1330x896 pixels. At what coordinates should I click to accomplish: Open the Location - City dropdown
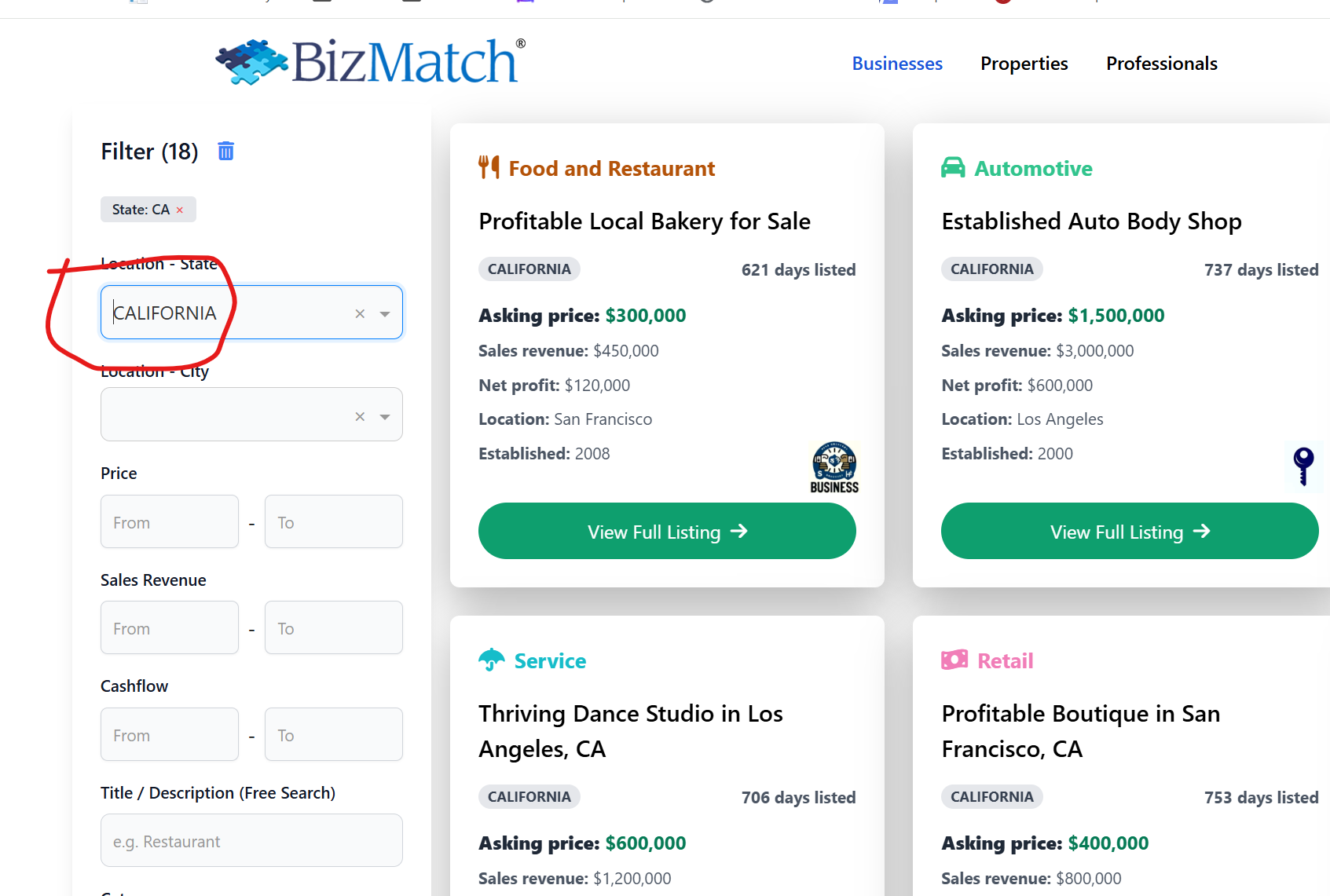[385, 416]
